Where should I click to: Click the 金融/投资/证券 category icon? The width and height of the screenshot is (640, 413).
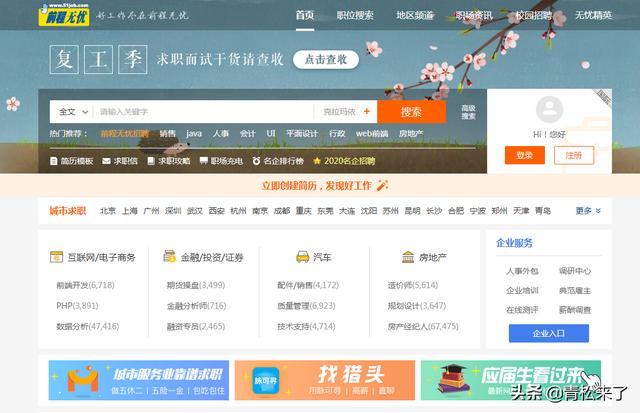coord(169,257)
